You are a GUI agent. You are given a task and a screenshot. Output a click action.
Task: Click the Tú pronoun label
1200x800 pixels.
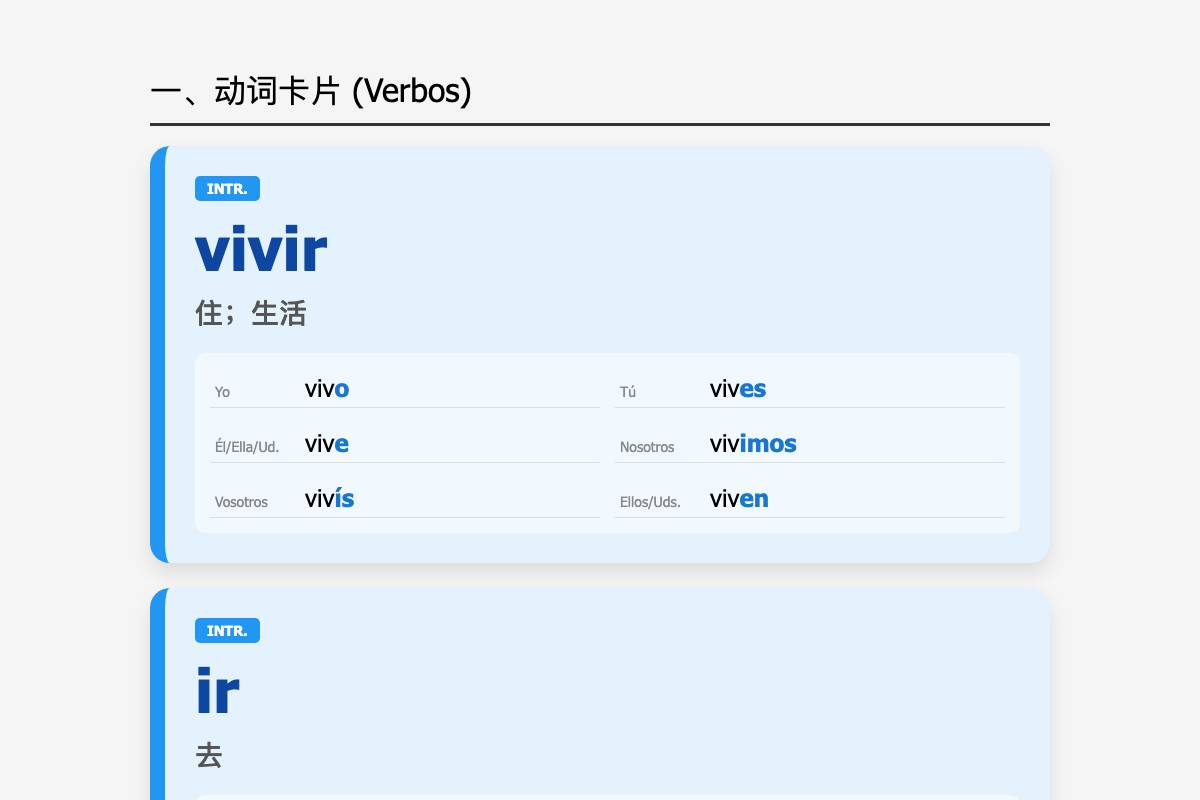click(628, 392)
